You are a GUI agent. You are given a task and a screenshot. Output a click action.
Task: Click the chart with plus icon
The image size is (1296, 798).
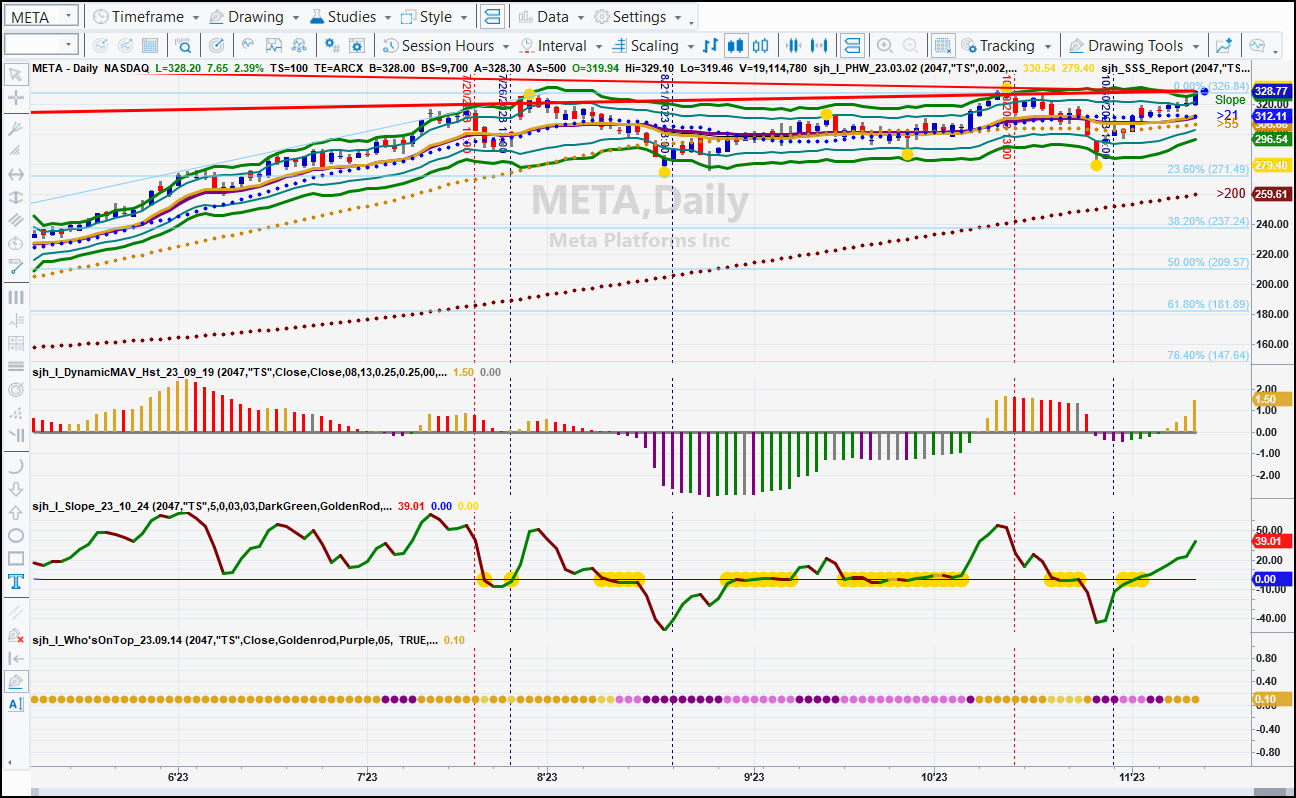1224,45
